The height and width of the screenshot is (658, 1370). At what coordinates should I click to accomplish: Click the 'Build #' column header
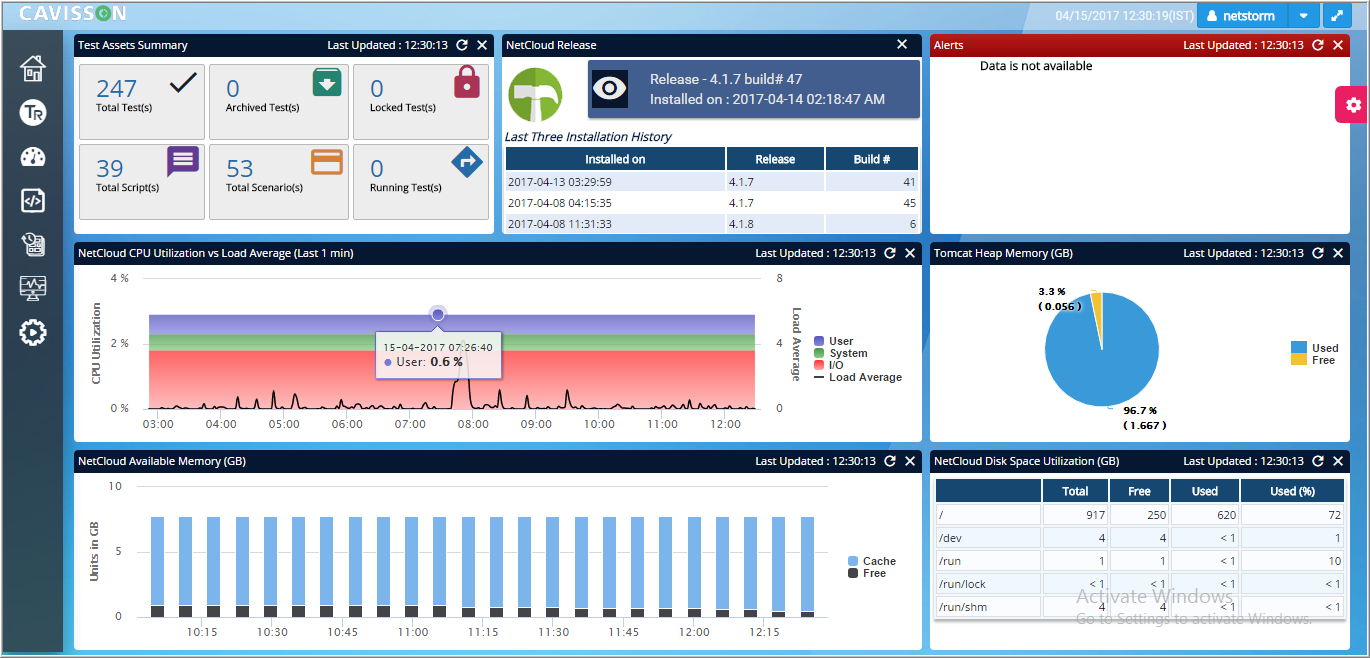tap(872, 159)
